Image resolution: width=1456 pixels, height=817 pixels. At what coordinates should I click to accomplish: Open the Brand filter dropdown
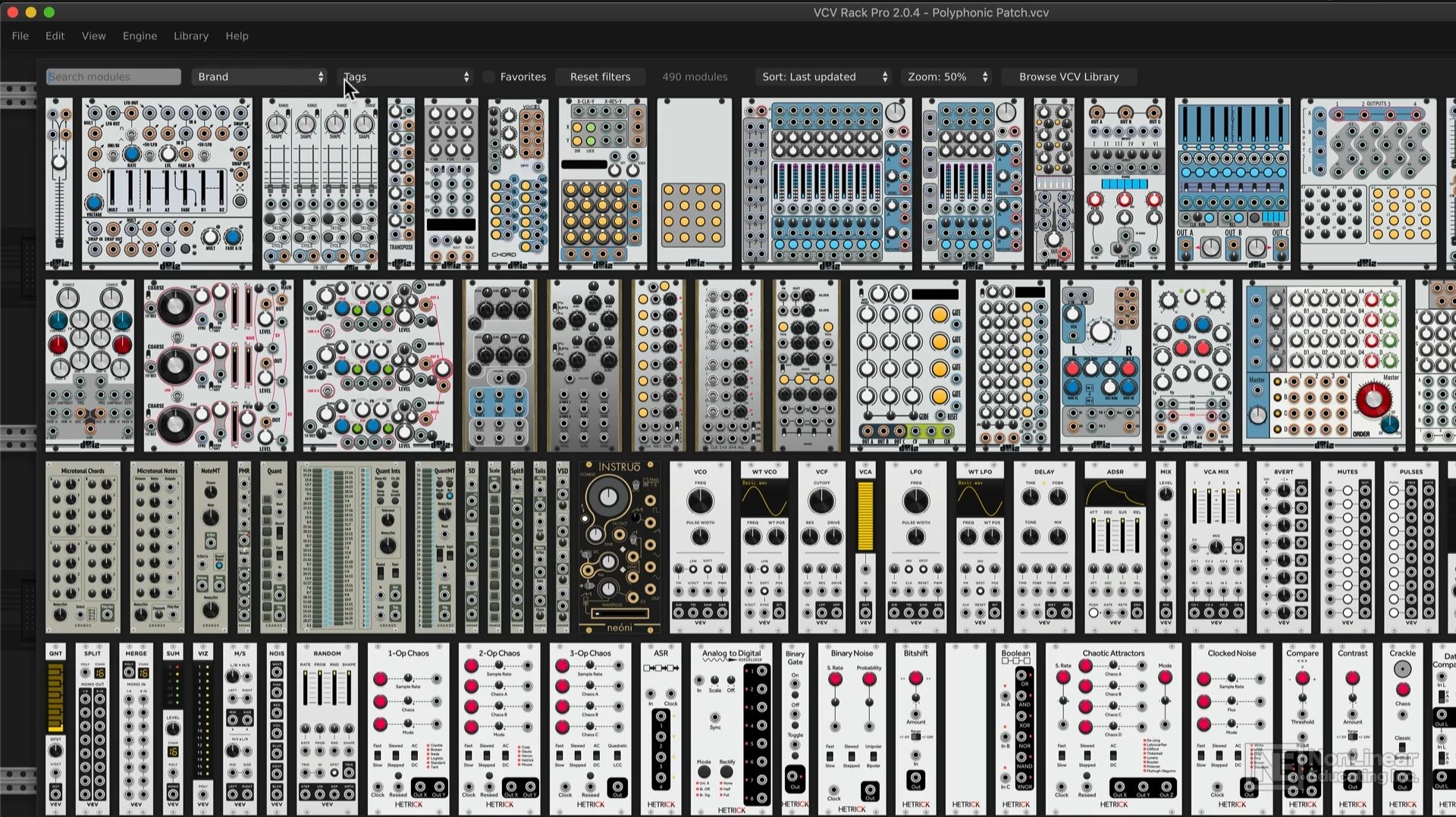point(259,77)
